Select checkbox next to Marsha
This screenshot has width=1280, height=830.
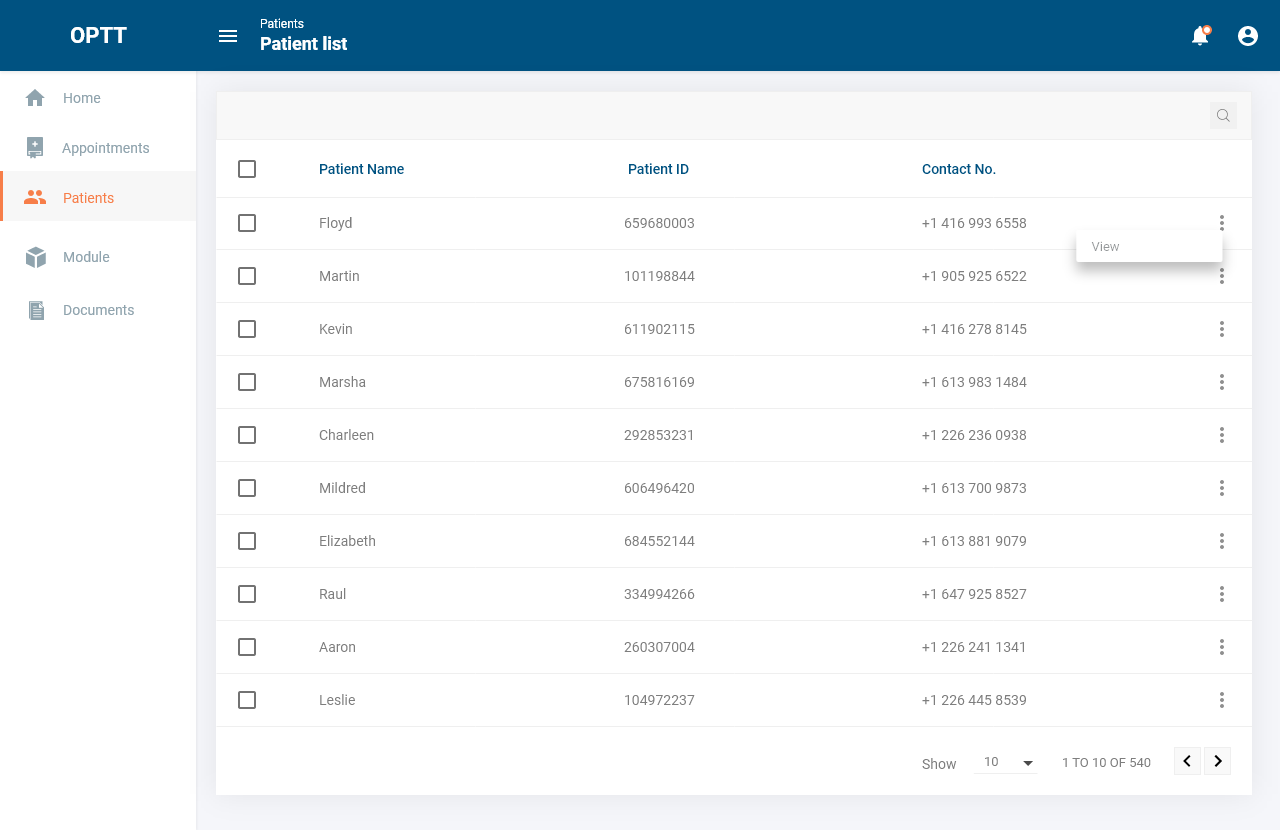[x=247, y=382]
